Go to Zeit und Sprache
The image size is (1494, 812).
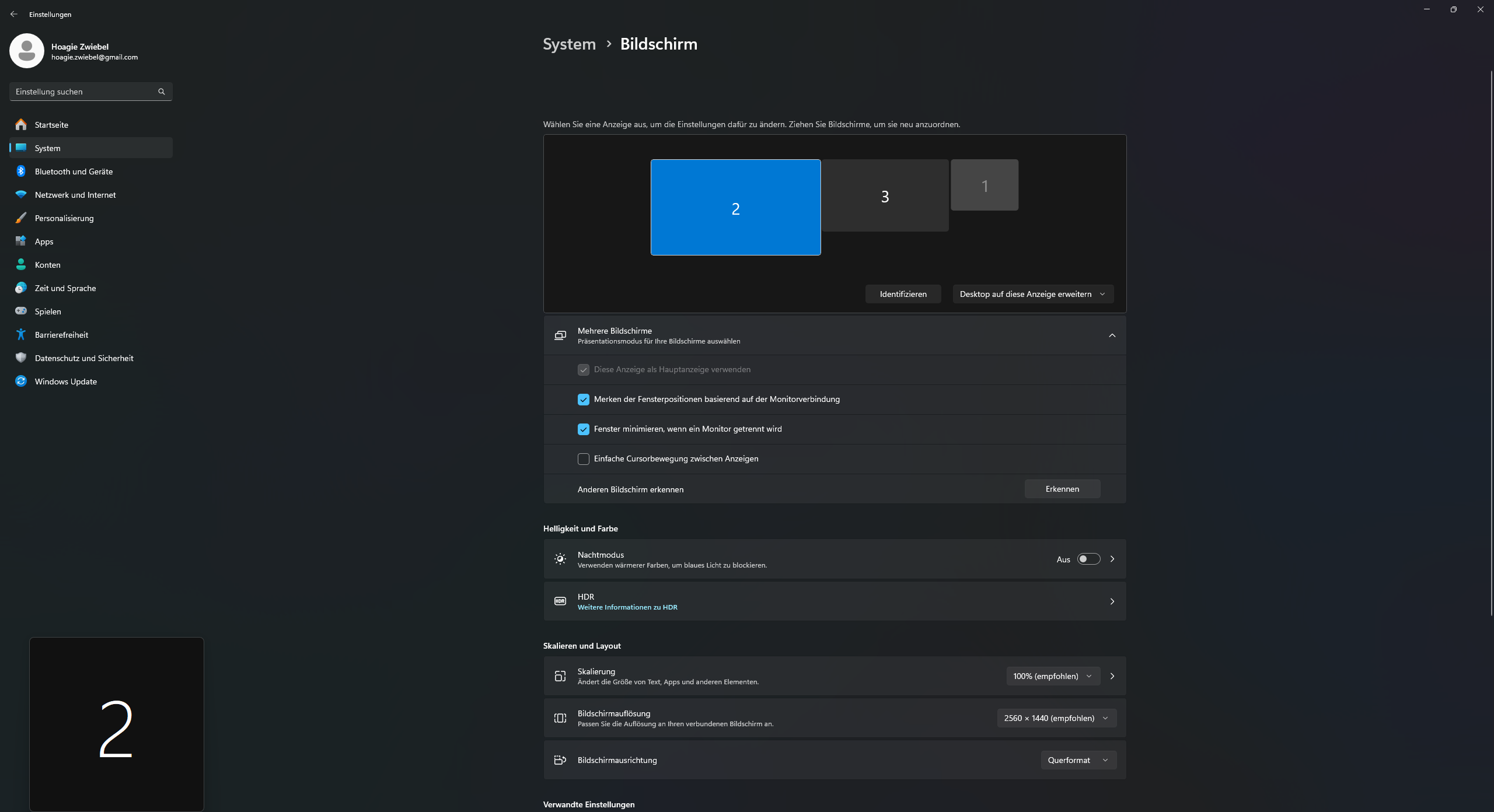point(65,288)
